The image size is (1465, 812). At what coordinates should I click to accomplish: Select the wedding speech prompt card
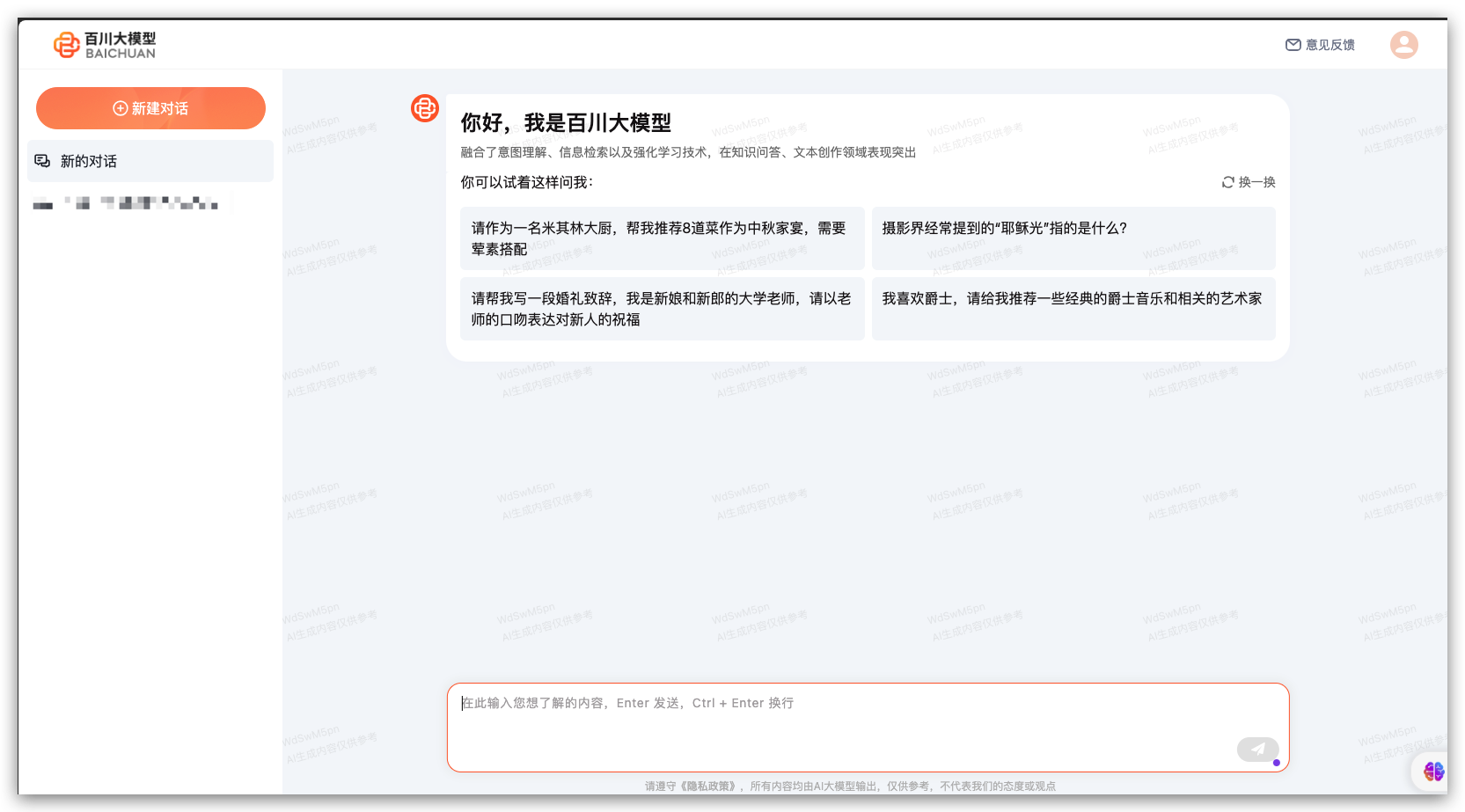pyautogui.click(x=663, y=309)
